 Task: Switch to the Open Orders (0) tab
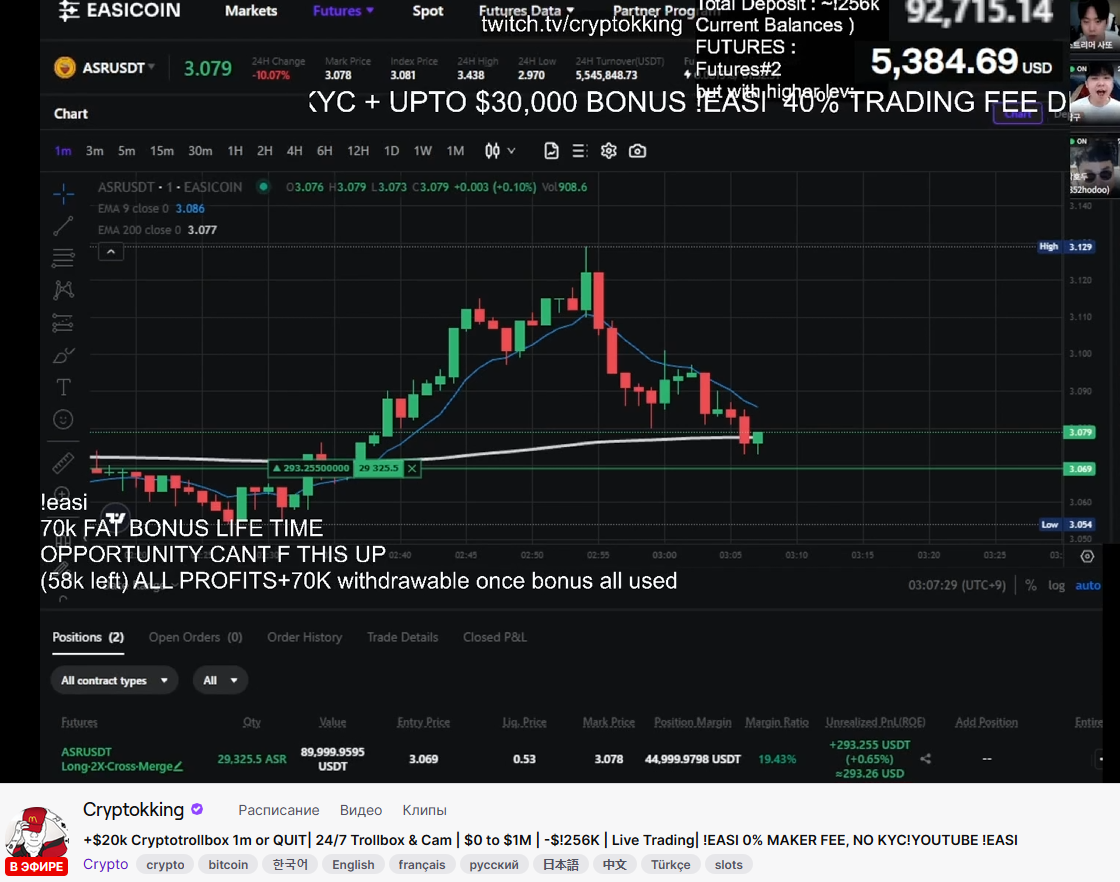coord(195,637)
